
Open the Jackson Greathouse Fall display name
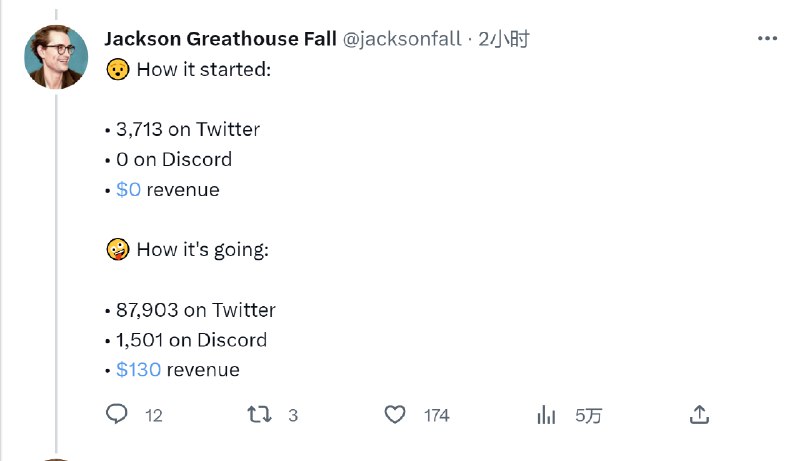(x=220, y=40)
